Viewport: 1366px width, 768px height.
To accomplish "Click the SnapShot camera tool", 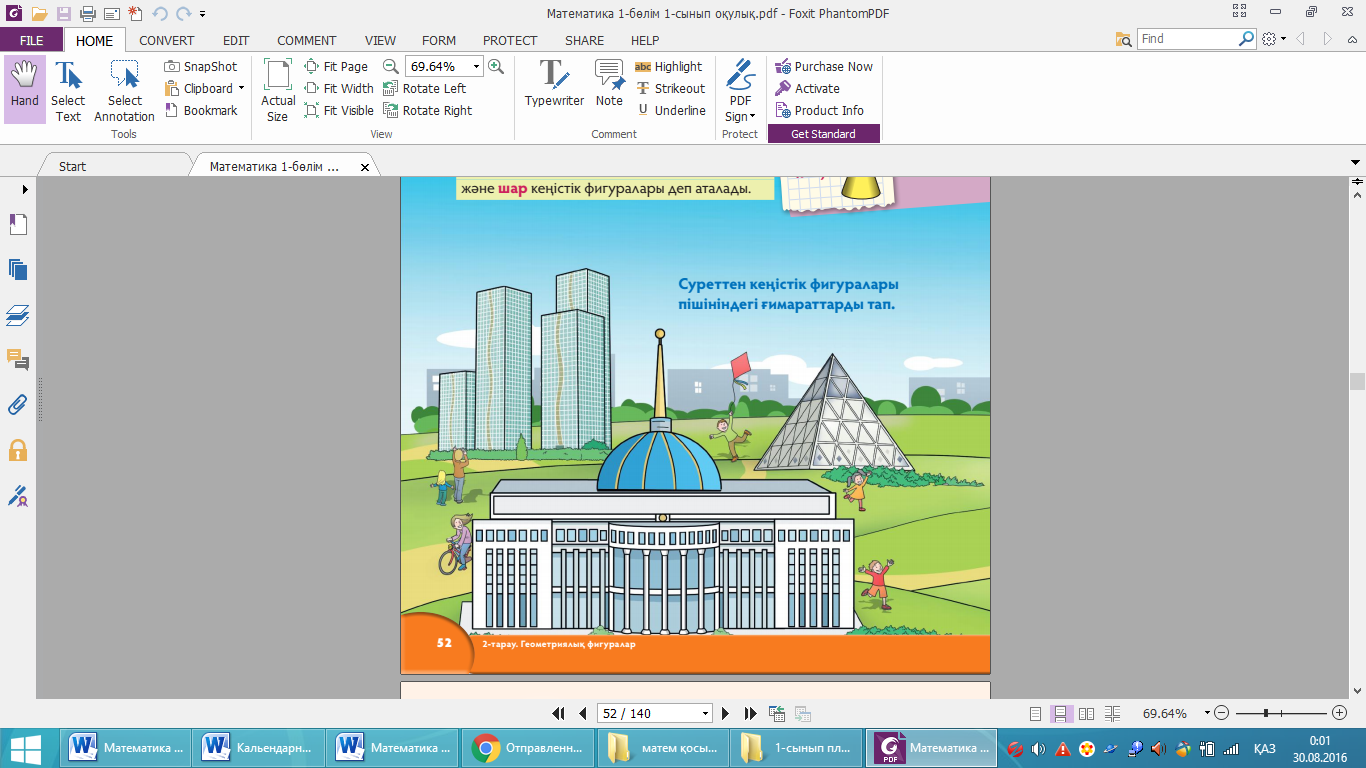I will pos(201,67).
